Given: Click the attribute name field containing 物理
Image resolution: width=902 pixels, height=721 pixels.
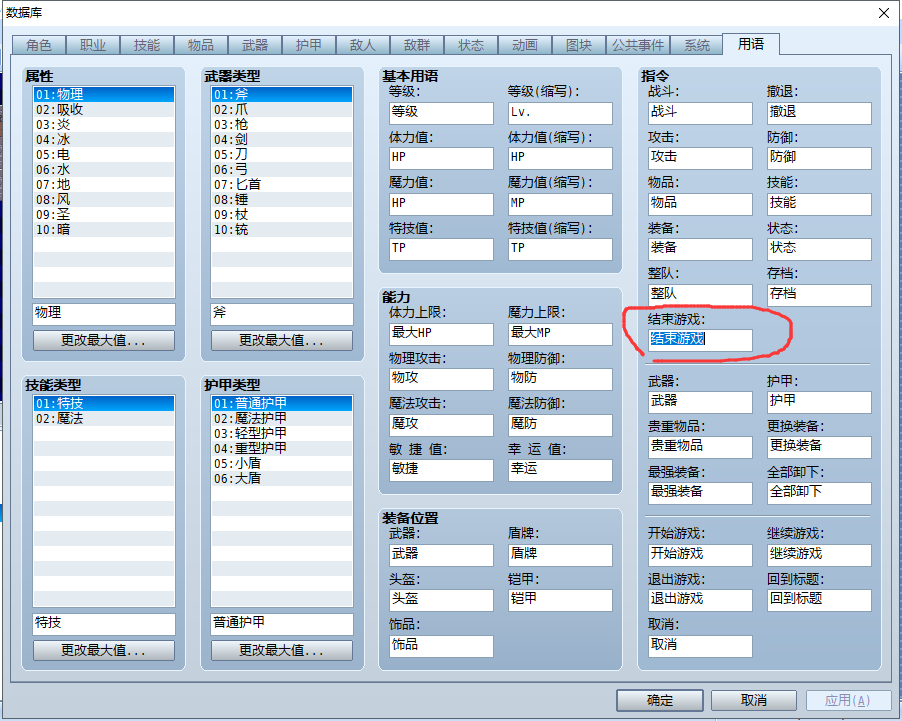Looking at the screenshot, I should [104, 314].
